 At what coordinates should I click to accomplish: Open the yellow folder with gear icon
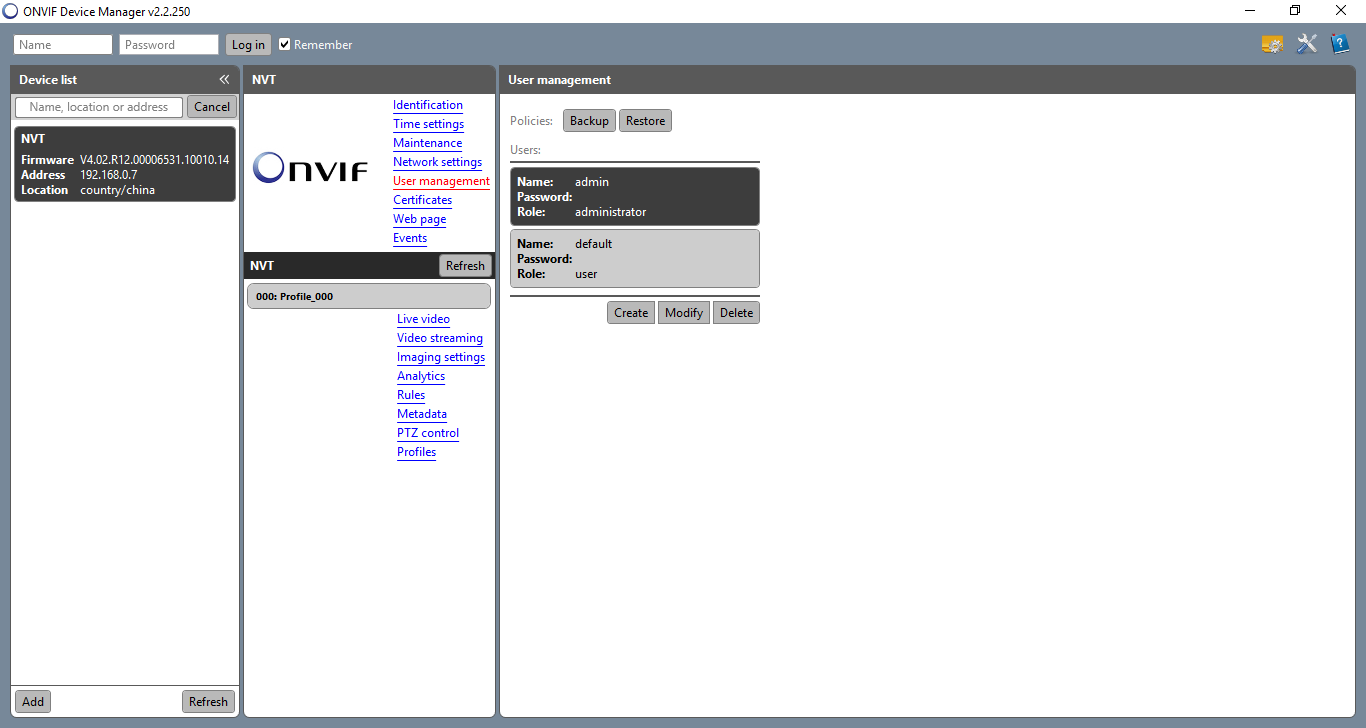[x=1272, y=44]
